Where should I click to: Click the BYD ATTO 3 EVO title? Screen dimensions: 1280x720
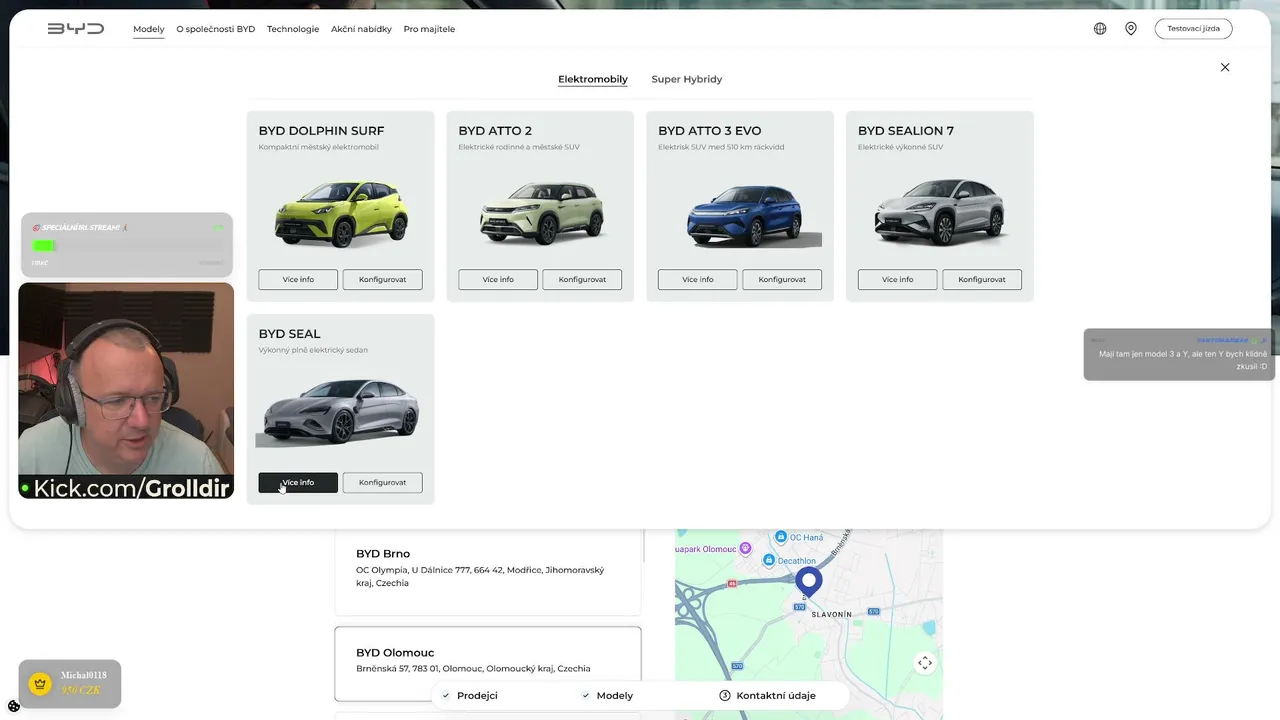click(710, 131)
